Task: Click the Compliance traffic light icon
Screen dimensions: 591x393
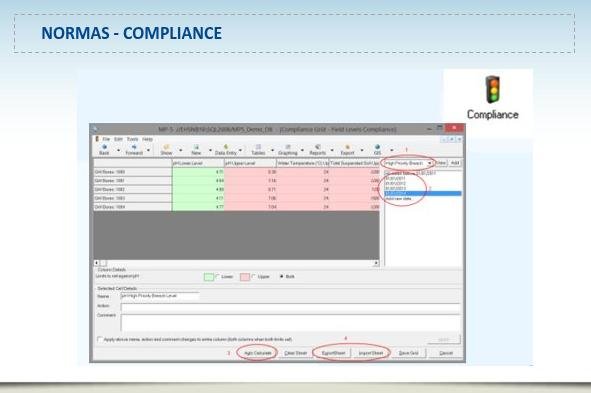Action: click(x=492, y=89)
